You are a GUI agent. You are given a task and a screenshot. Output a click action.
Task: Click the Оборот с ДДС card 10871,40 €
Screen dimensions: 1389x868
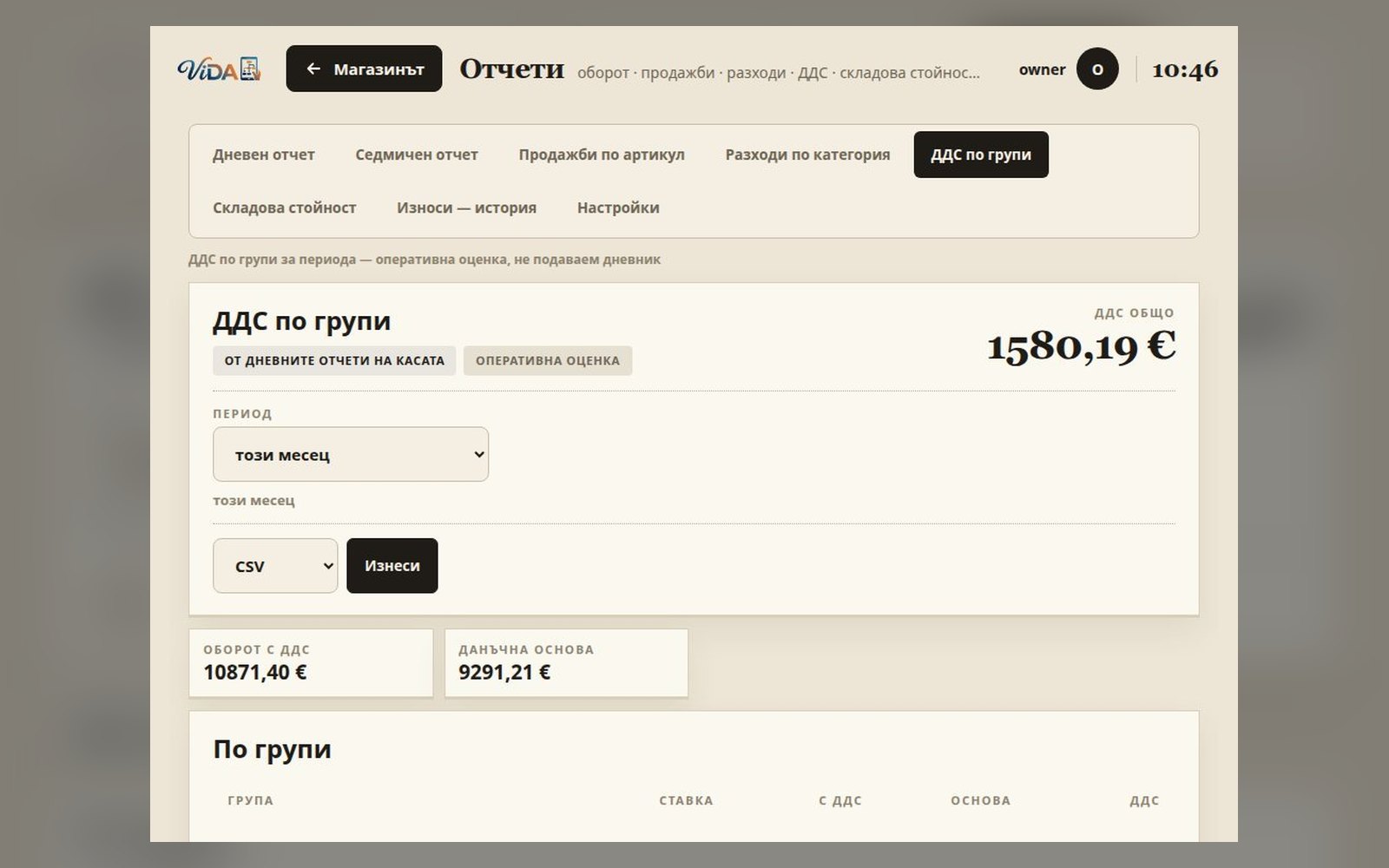[311, 663]
